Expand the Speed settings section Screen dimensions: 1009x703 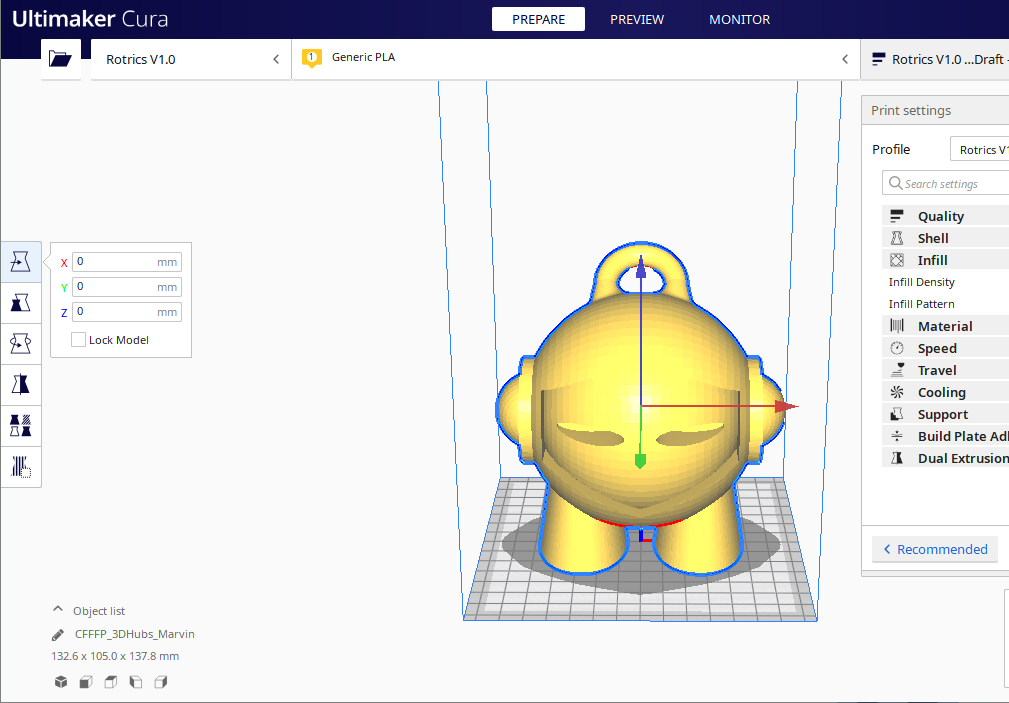point(945,348)
